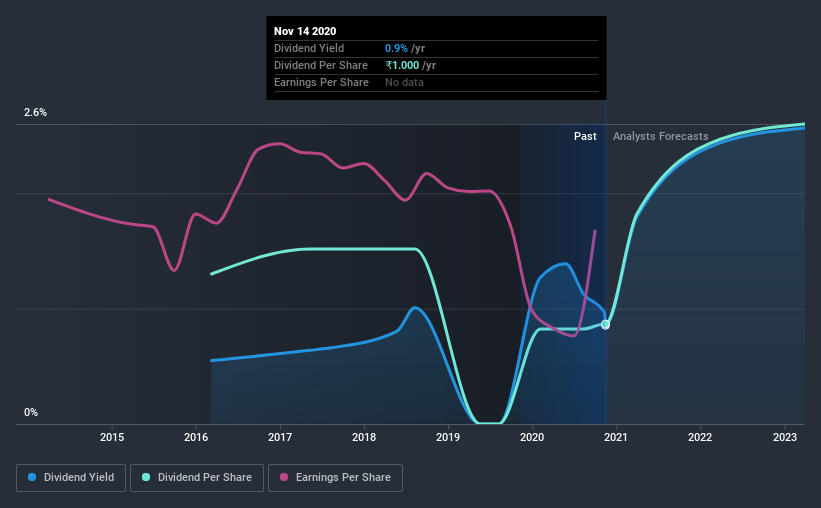Click 'Earnings Per Share' row label in tooltip
The height and width of the screenshot is (508, 821).
point(321,82)
